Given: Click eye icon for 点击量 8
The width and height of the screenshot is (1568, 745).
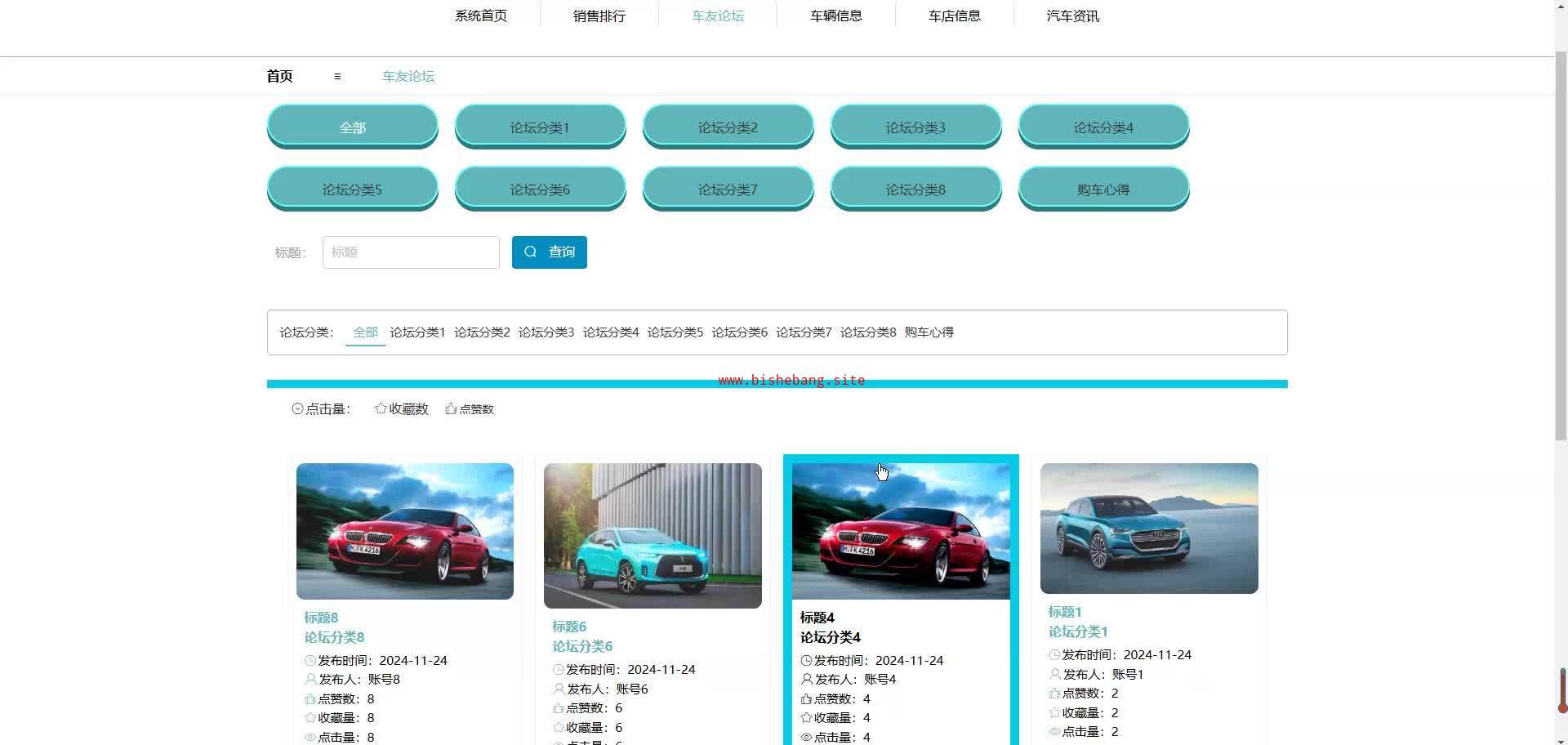Looking at the screenshot, I should (x=310, y=737).
